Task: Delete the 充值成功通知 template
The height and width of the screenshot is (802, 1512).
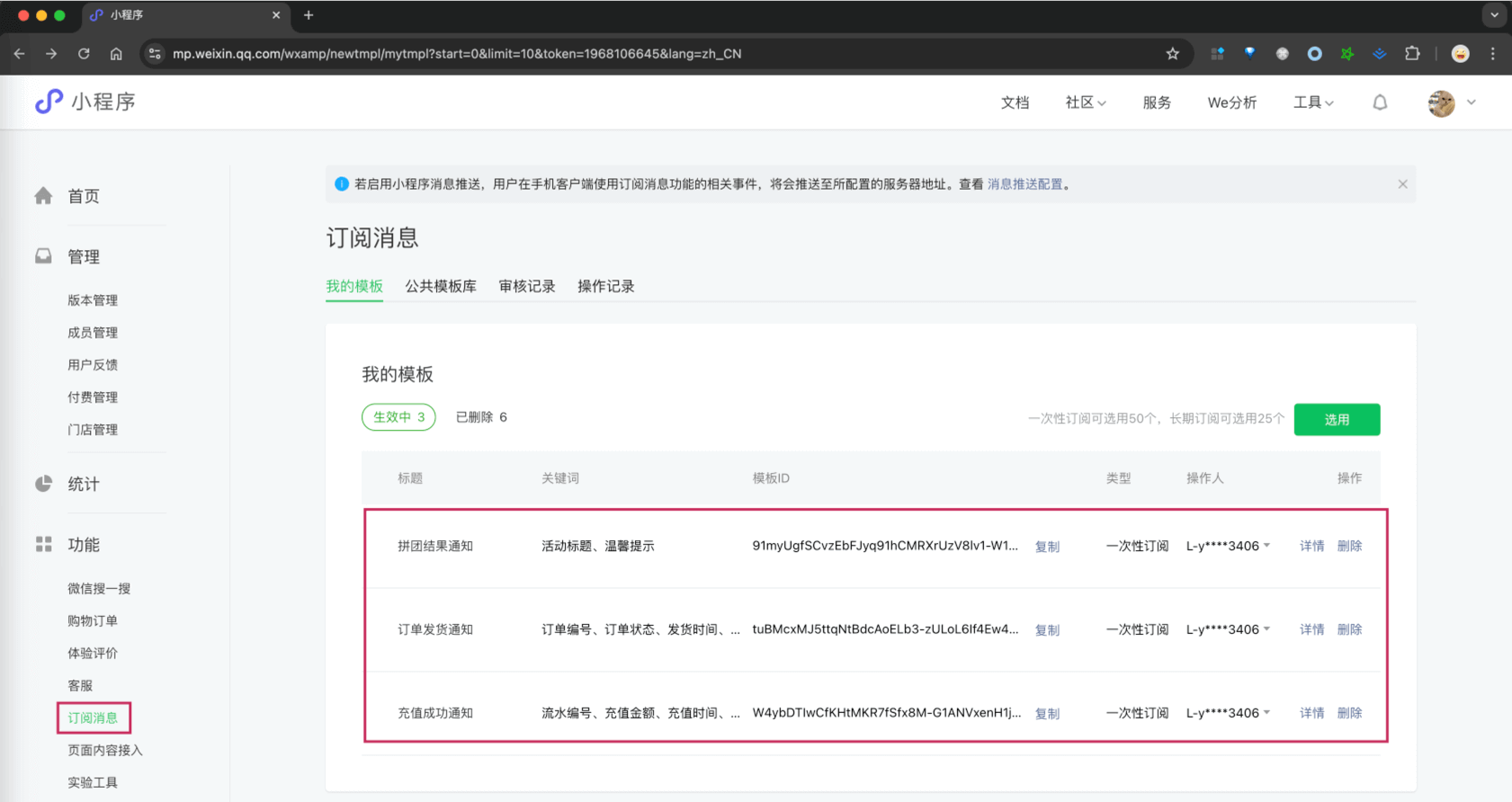Action: point(1349,713)
